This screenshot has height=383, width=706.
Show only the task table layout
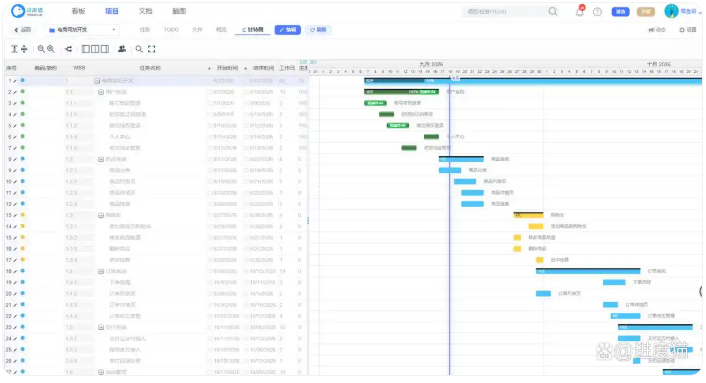pyautogui.click(x=86, y=49)
